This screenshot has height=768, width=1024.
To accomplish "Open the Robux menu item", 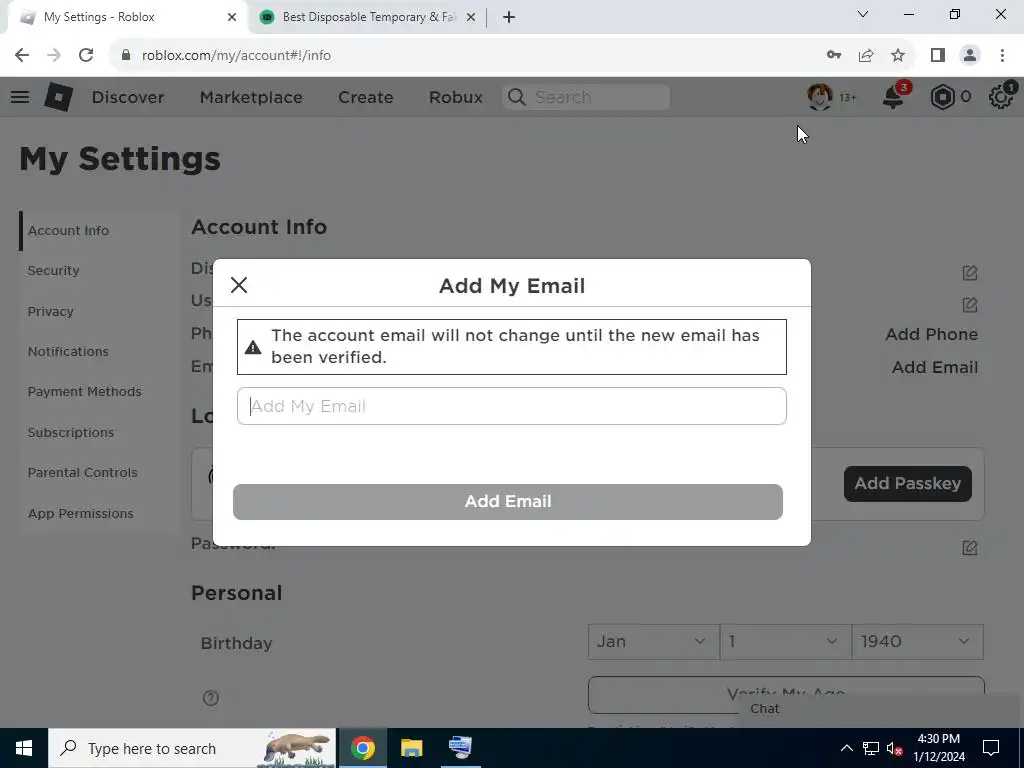I will [x=456, y=97].
